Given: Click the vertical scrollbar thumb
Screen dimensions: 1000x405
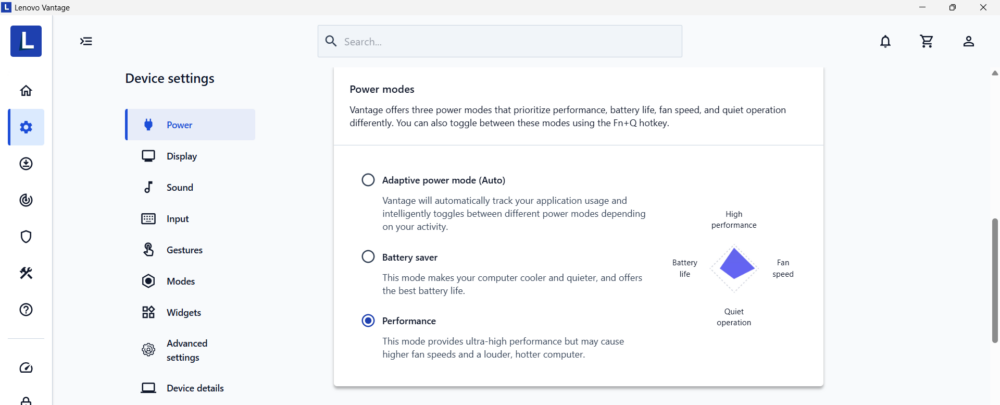Looking at the screenshot, I should pyautogui.click(x=994, y=279).
